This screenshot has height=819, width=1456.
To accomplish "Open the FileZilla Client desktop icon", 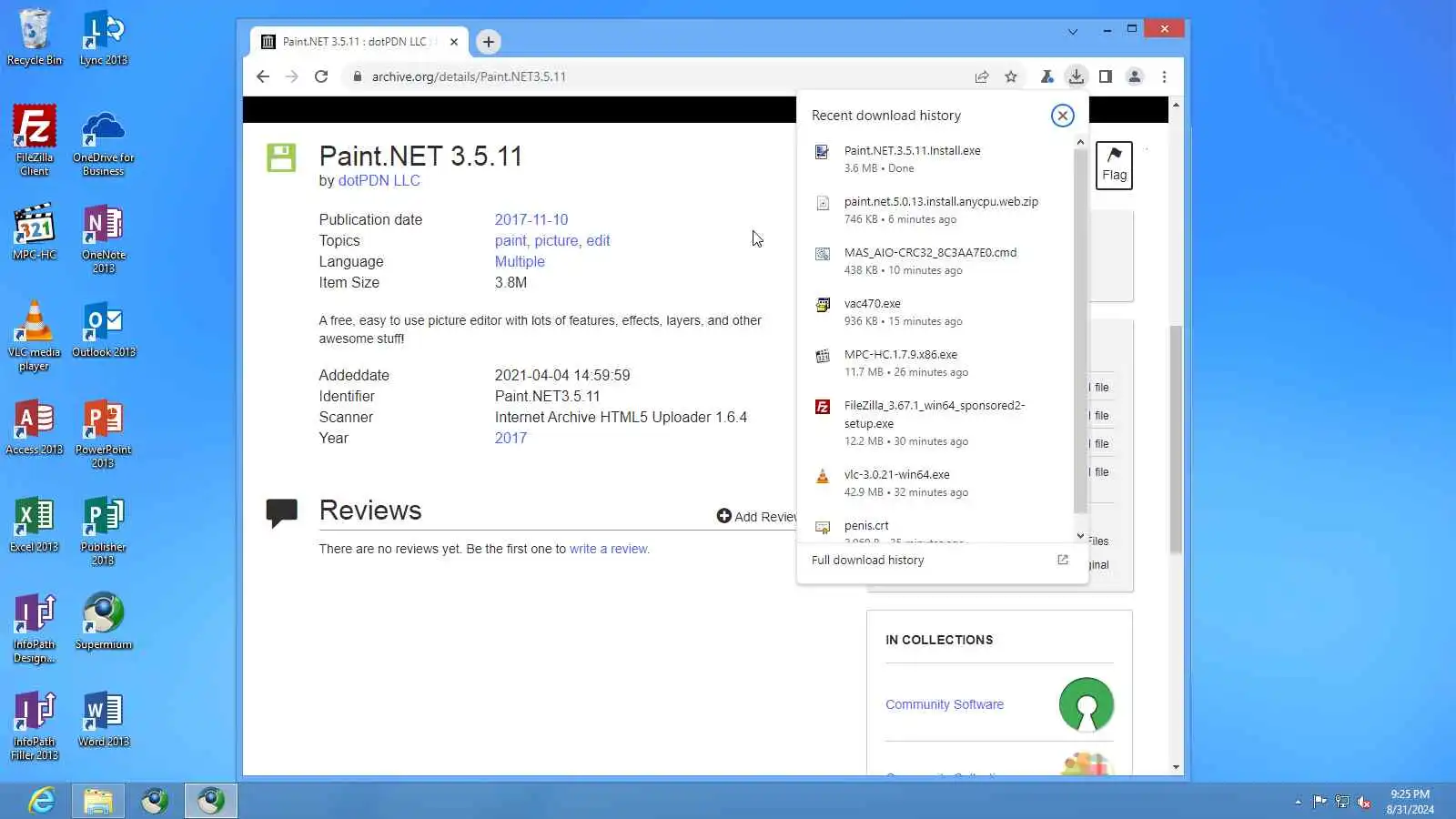I will 35,140.
